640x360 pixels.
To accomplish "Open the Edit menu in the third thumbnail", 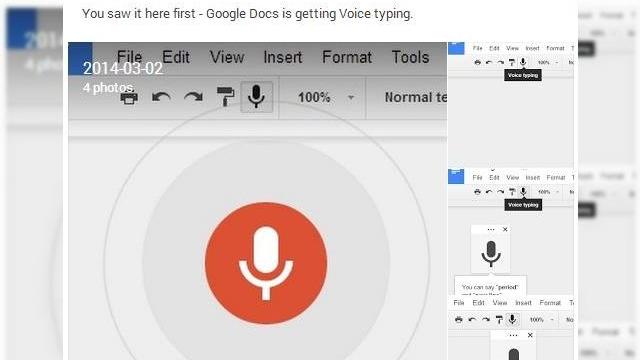I will coord(478,303).
